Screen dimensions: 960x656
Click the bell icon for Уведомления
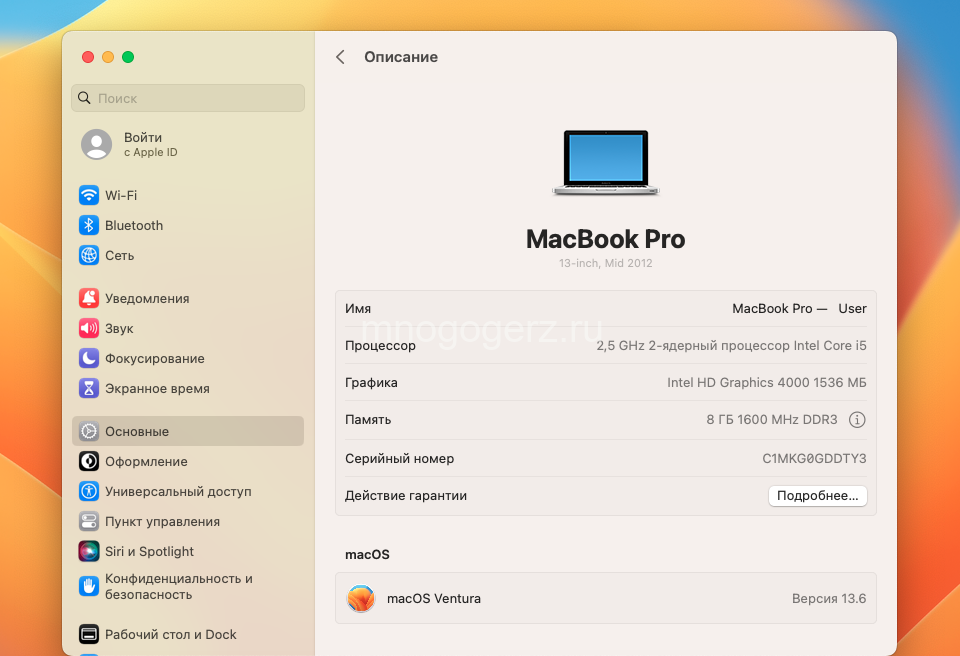point(89,298)
